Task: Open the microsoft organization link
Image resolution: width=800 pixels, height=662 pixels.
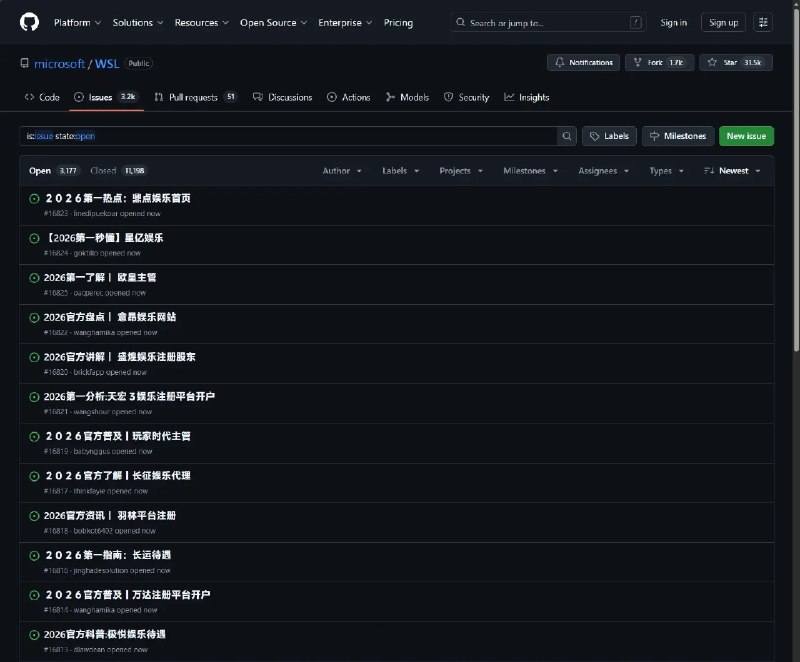Action: click(x=59, y=64)
